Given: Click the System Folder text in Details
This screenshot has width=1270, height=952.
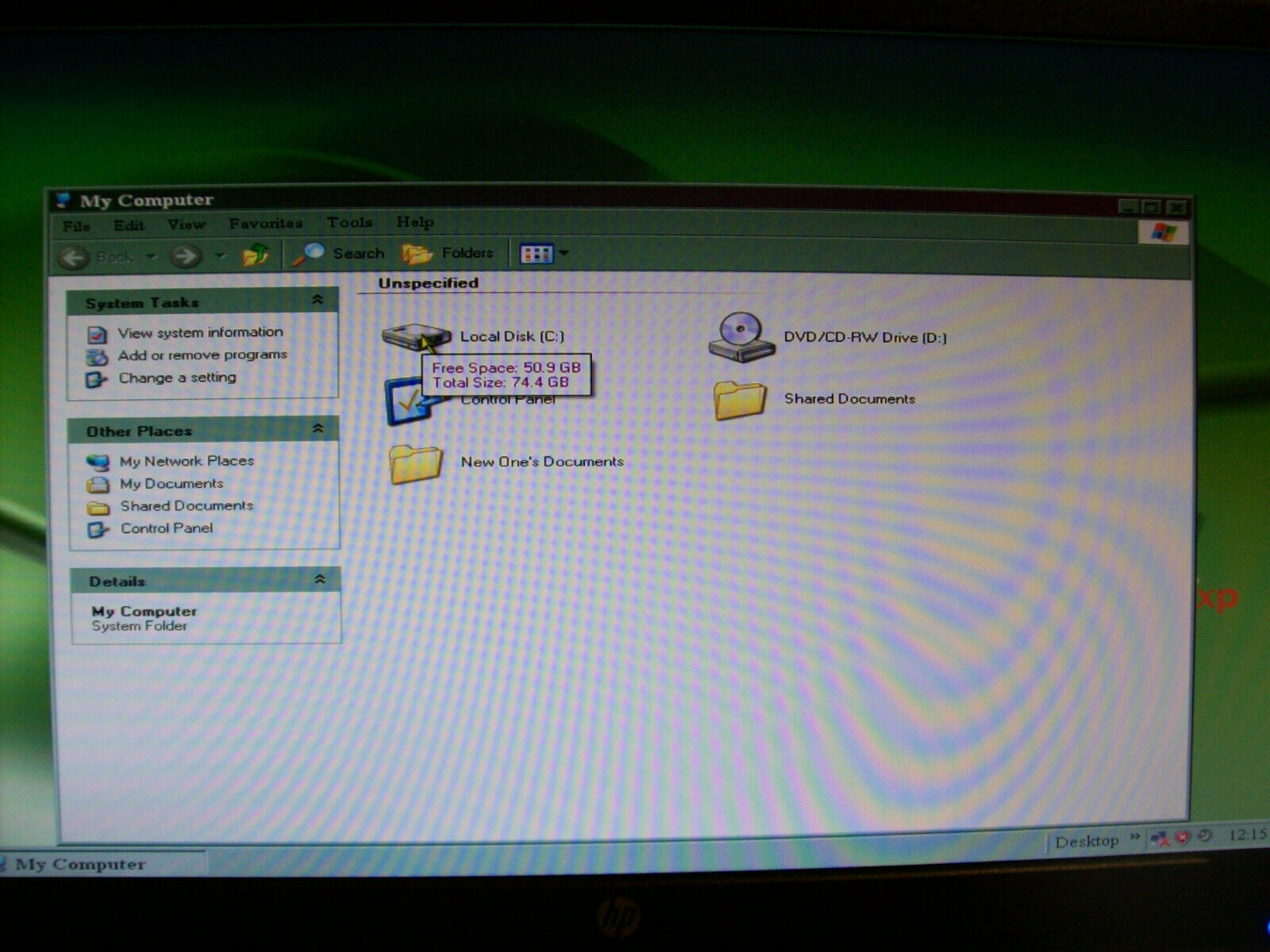Looking at the screenshot, I should coord(139,626).
